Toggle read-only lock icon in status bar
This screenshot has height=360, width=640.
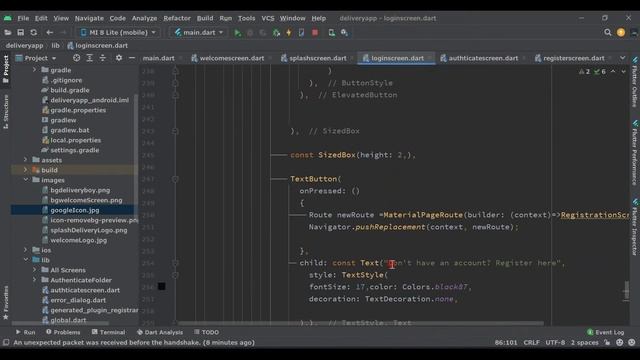(607, 343)
